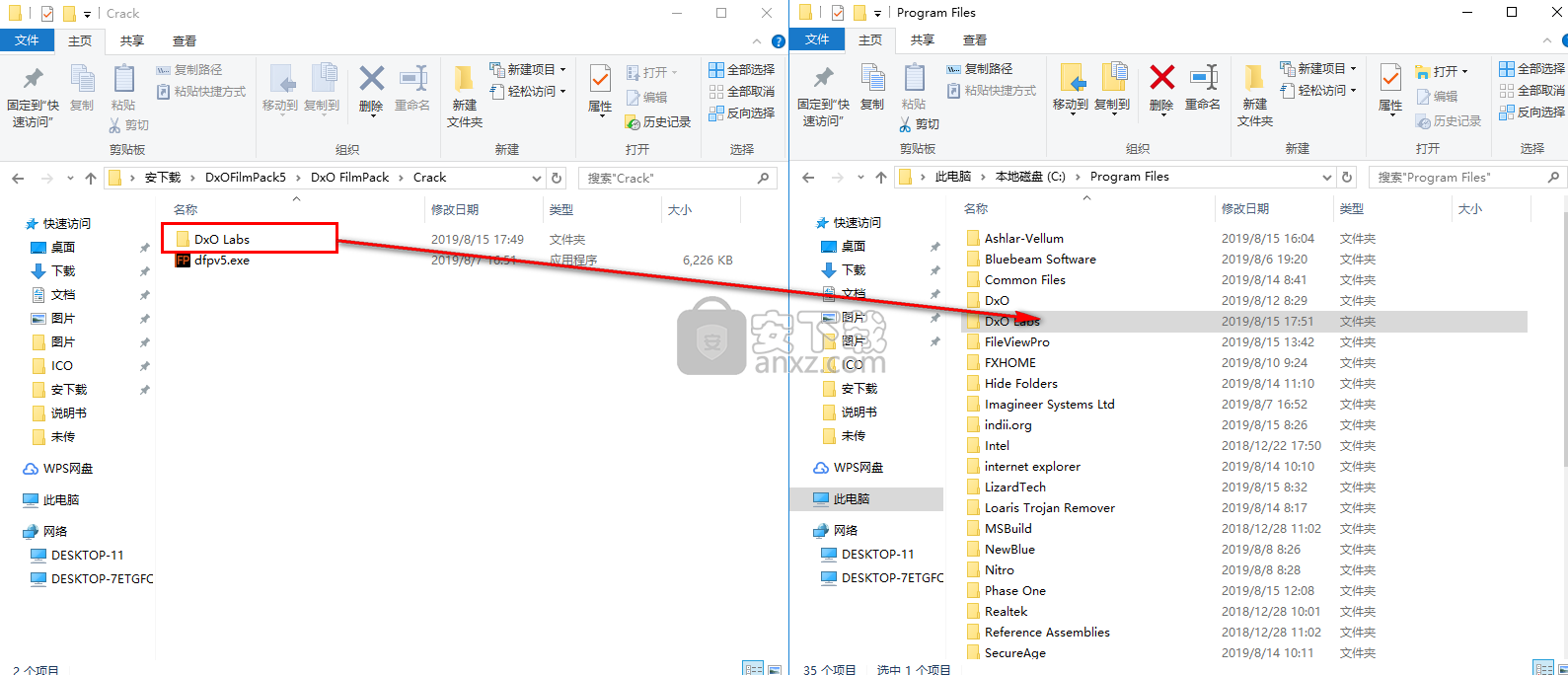The width and height of the screenshot is (1568, 675).
Task: Open File (文件) tab in Program Files window
Action: [x=817, y=39]
